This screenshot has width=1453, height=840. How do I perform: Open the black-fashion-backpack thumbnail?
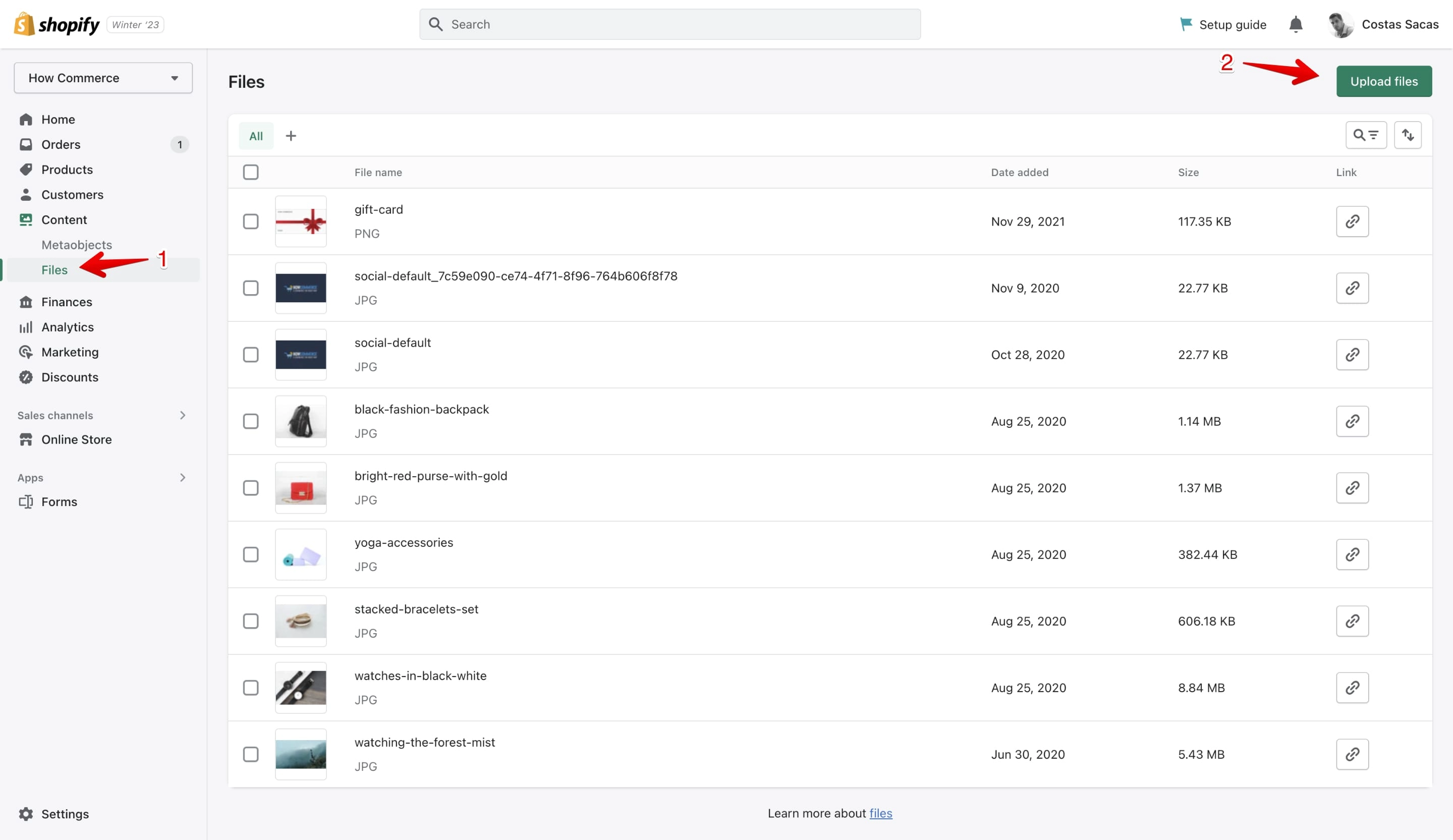click(301, 421)
